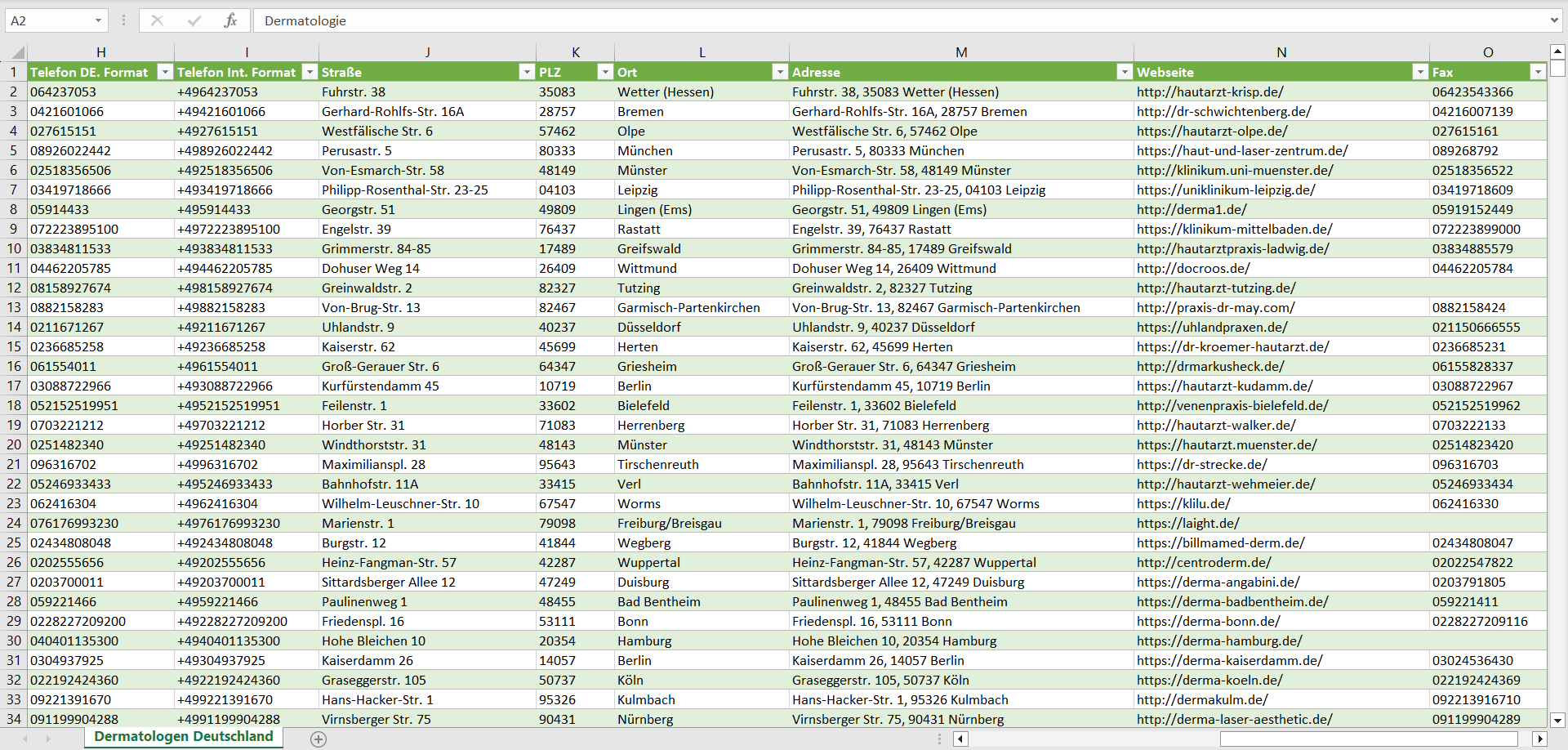Click link http://hautarzt-krisp.de/

(x=1209, y=92)
